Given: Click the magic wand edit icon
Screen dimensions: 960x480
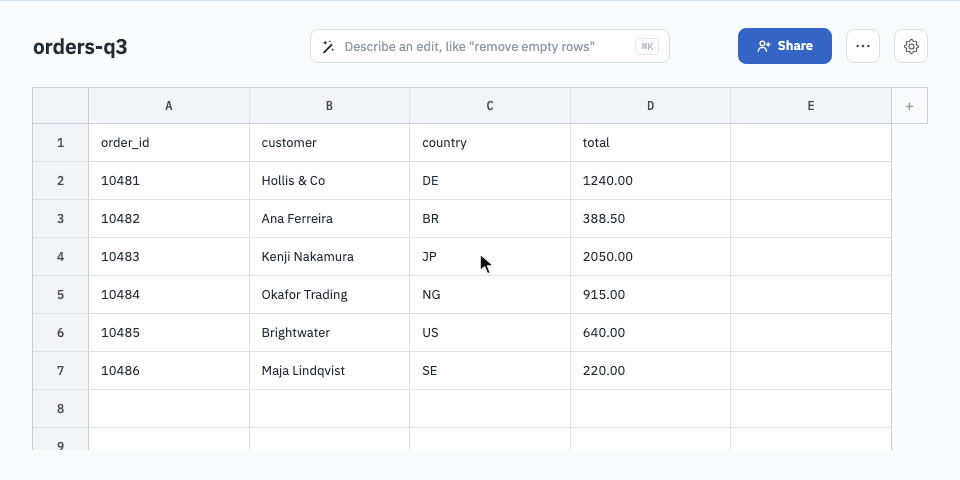Looking at the screenshot, I should 328,47.
